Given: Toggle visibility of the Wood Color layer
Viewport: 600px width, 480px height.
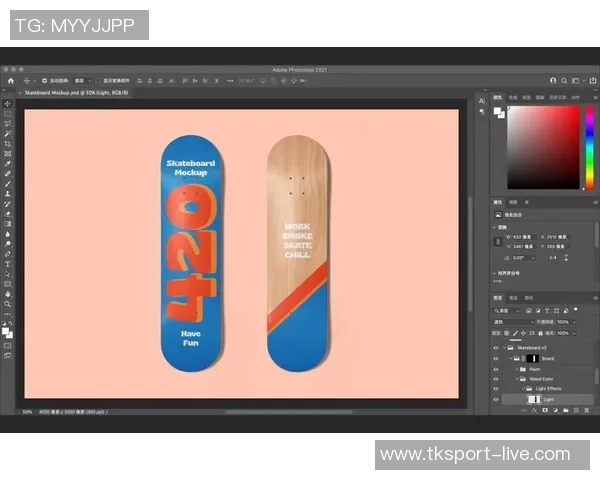Looking at the screenshot, I should coord(496,379).
